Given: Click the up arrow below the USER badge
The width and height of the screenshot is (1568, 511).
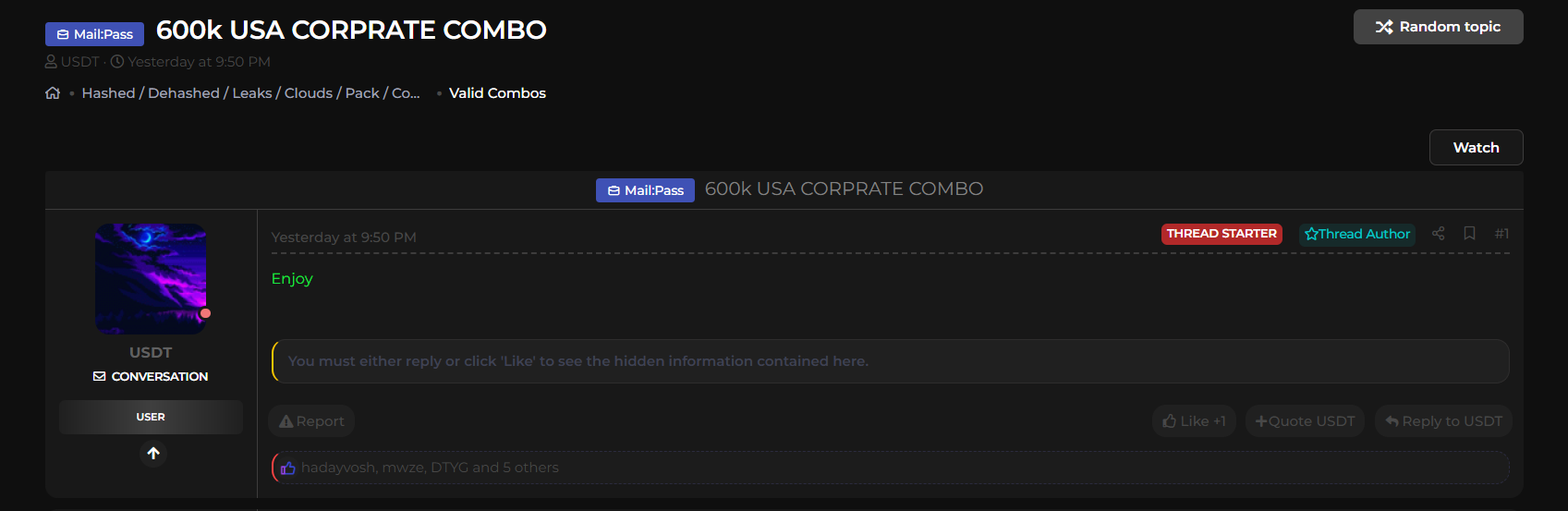Looking at the screenshot, I should click(153, 454).
